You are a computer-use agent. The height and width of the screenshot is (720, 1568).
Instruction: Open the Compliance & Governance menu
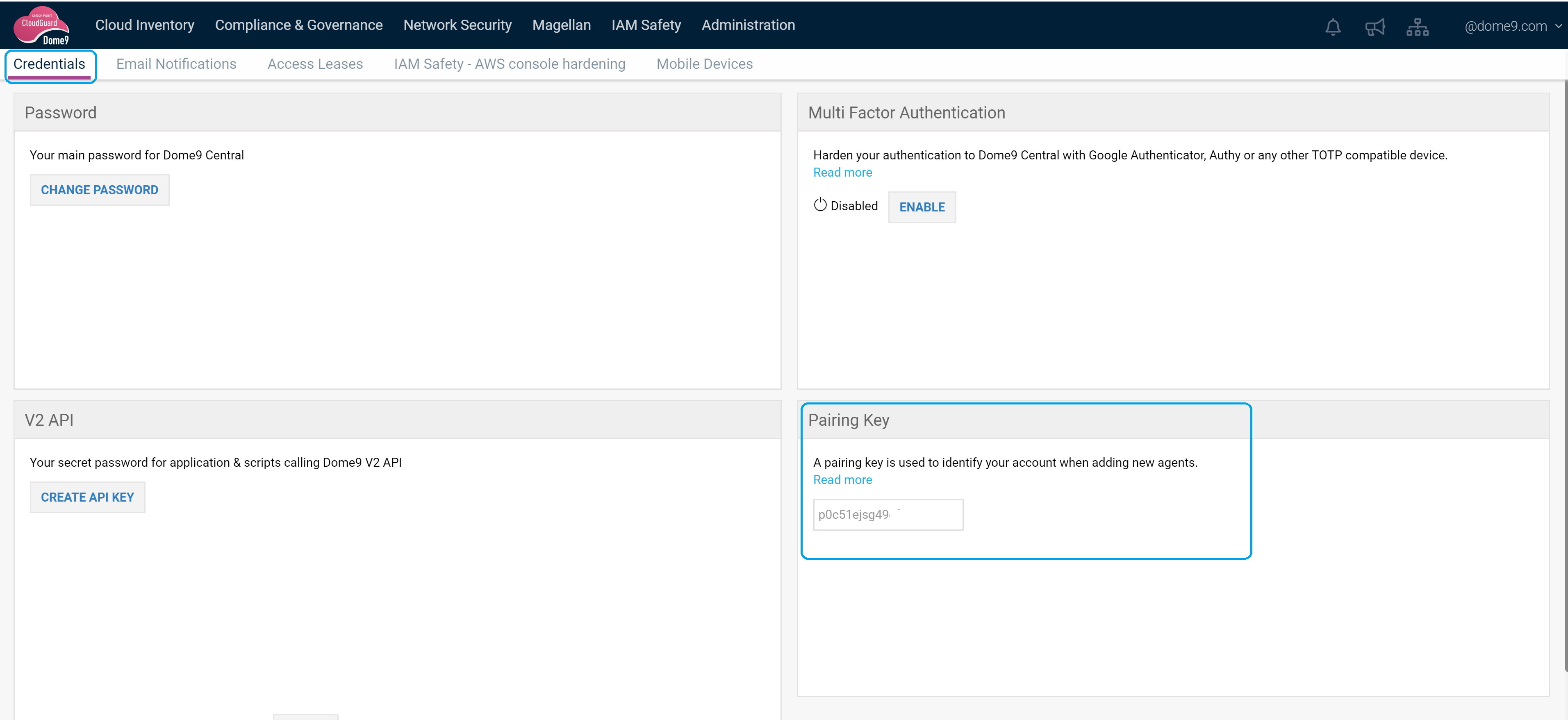click(298, 25)
